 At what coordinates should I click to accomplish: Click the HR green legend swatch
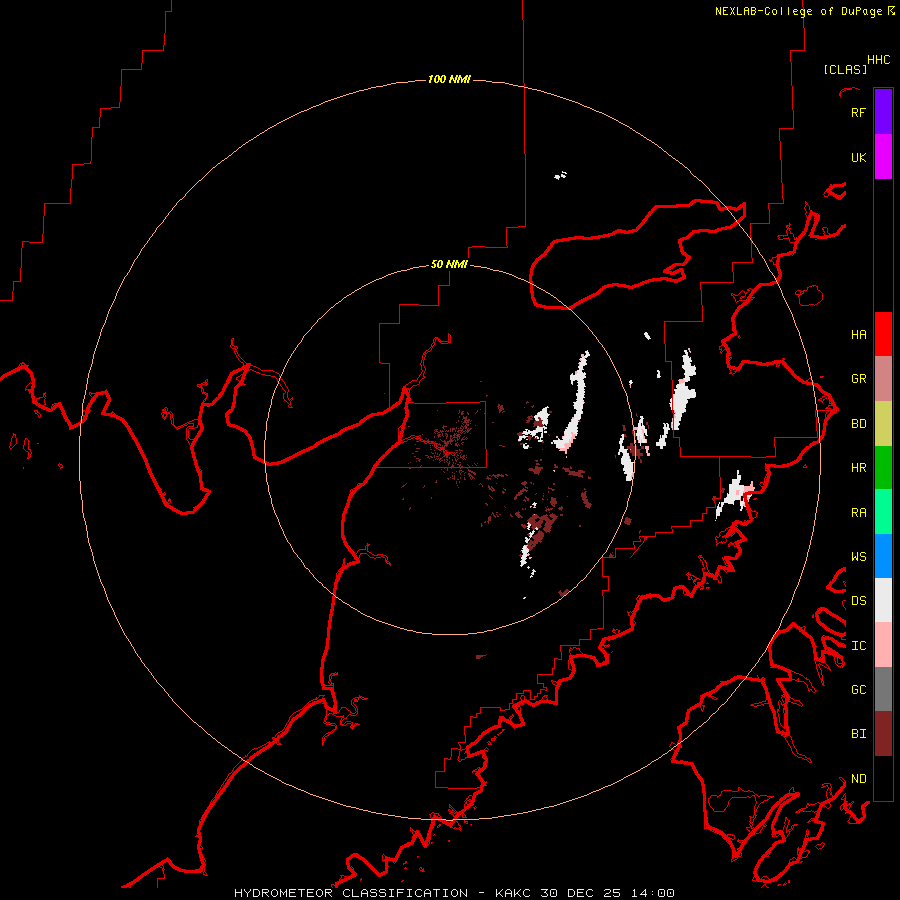pyautogui.click(x=883, y=467)
